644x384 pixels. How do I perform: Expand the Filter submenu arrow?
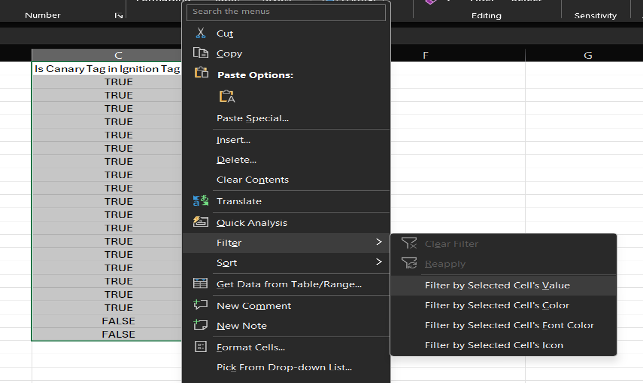click(379, 242)
